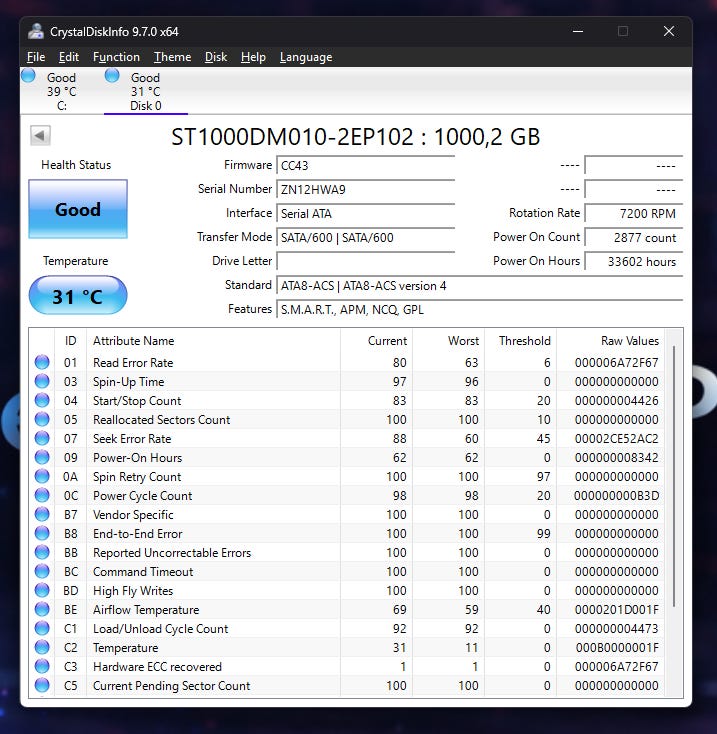The height and width of the screenshot is (734, 717).
Task: Click the Standard field ATA8-ACS
Action: pos(479,286)
